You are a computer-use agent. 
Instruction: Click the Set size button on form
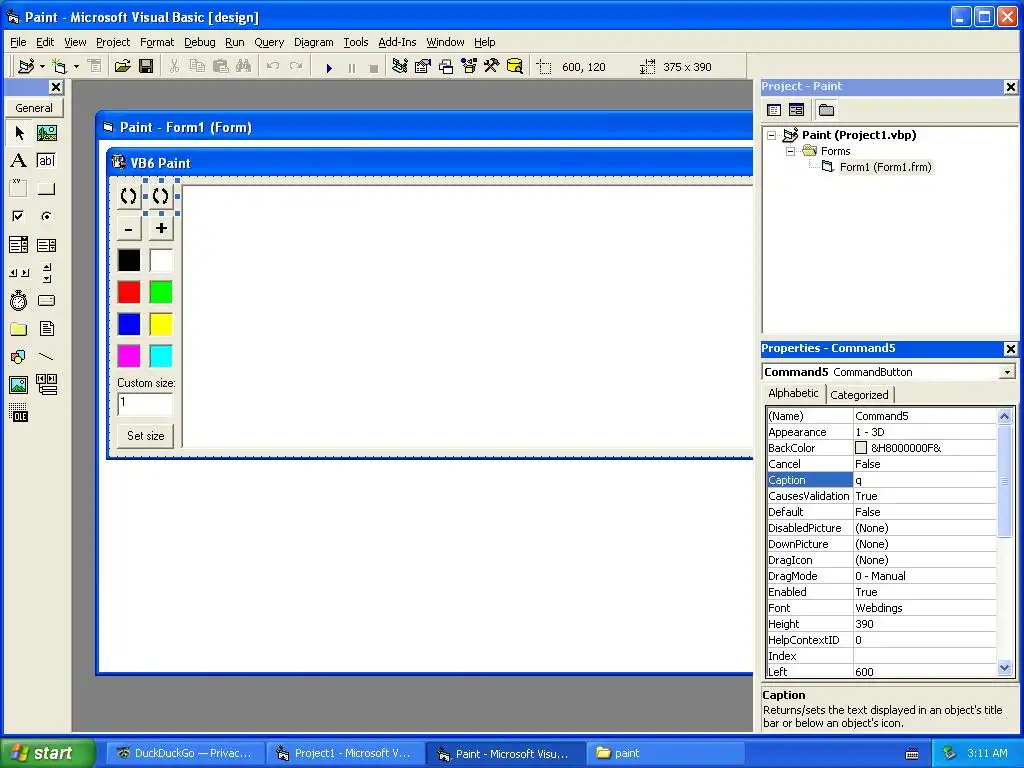(146, 436)
